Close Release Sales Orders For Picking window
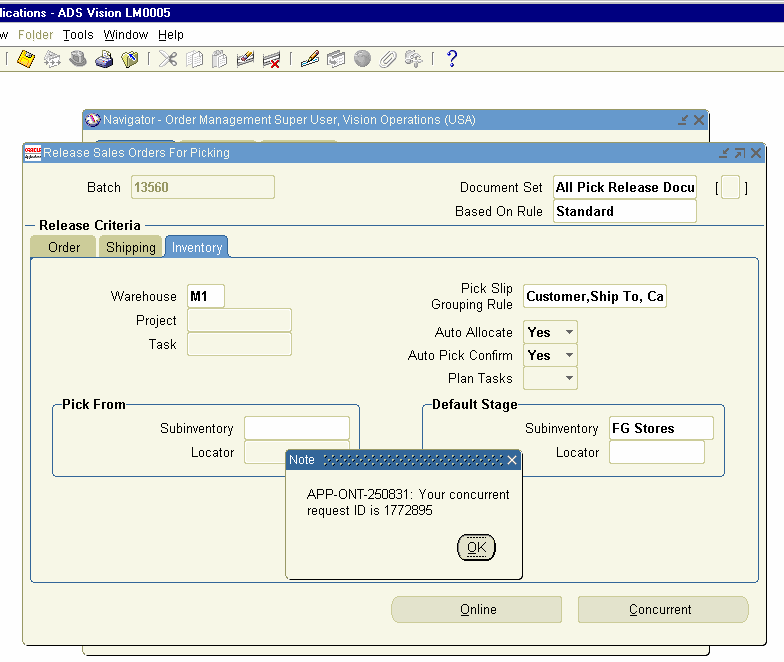The image size is (784, 662). point(756,153)
